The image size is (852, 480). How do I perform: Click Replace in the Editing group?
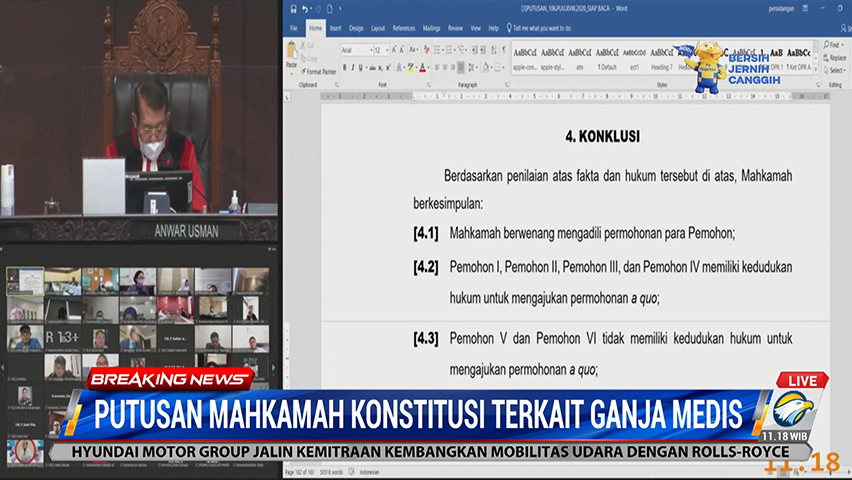point(835,58)
